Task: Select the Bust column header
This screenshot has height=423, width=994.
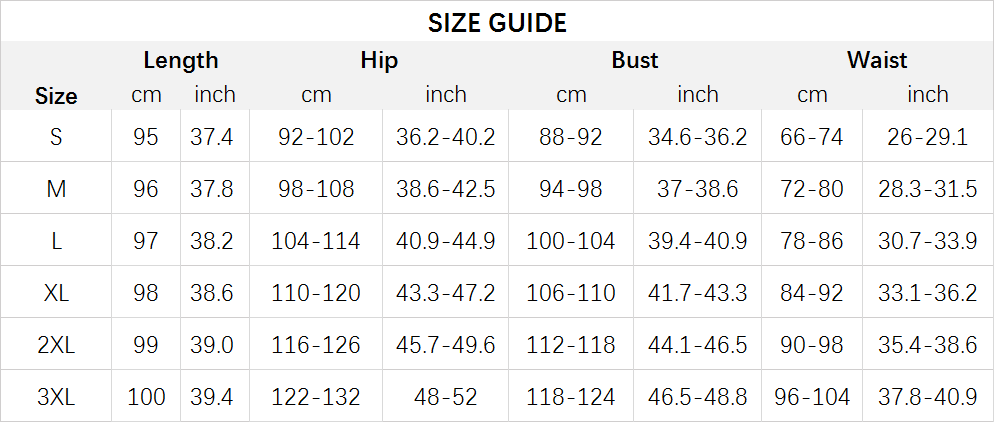Action: [635, 60]
